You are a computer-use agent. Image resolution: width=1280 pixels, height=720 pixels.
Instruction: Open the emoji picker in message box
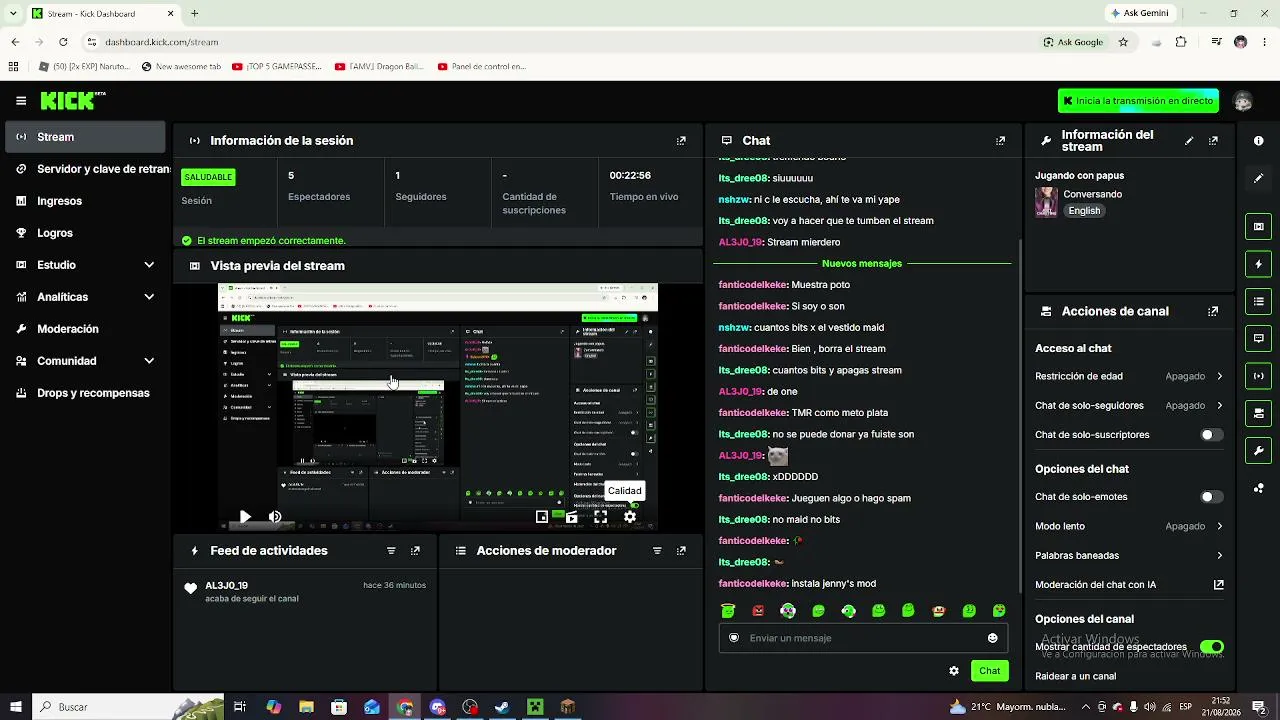pos(993,638)
